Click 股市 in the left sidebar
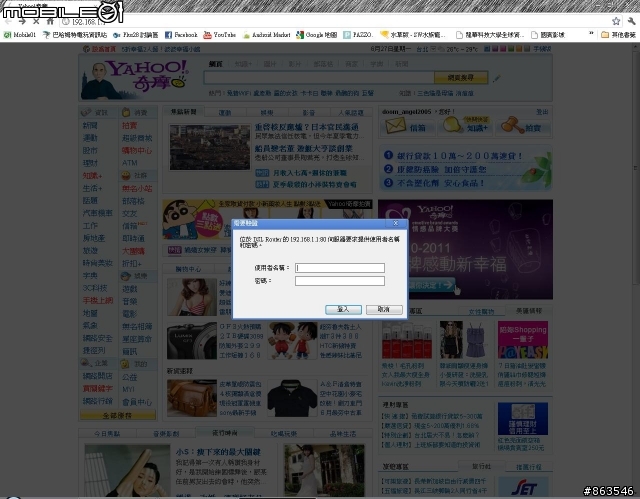Screen dimensions: 640x499 [90, 151]
